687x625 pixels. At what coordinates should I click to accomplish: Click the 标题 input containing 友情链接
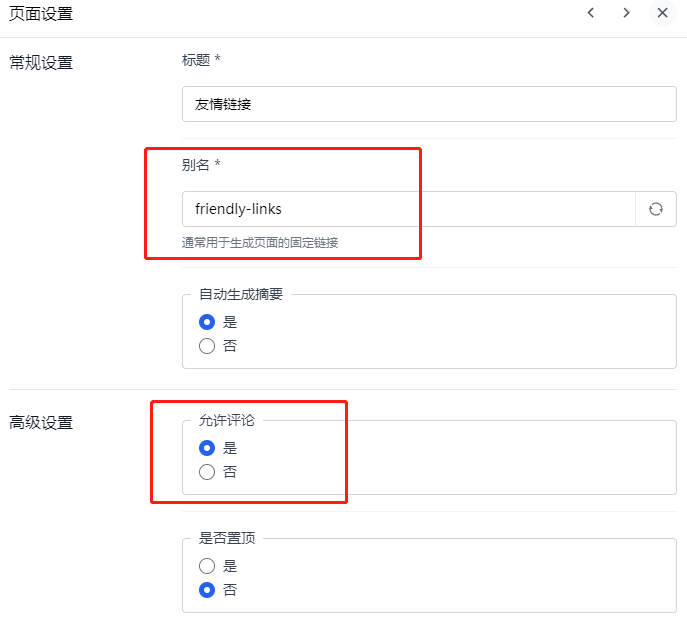coord(429,104)
